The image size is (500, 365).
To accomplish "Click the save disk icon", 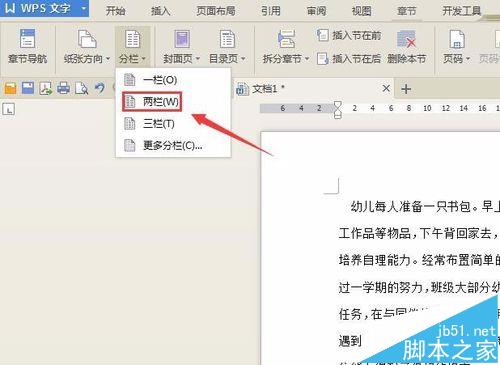I will click(x=28, y=88).
